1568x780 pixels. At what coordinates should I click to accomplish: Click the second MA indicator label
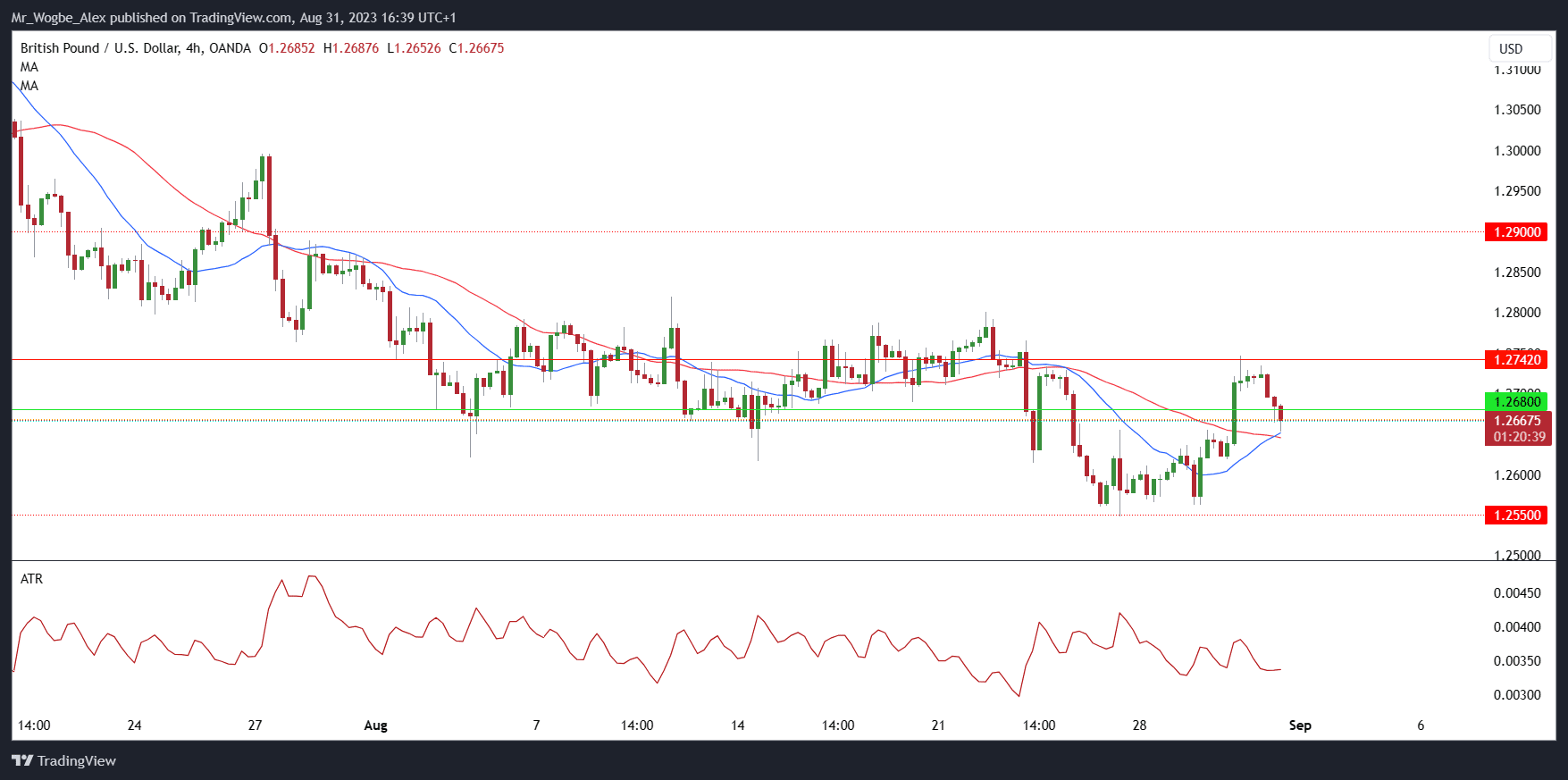click(x=29, y=86)
